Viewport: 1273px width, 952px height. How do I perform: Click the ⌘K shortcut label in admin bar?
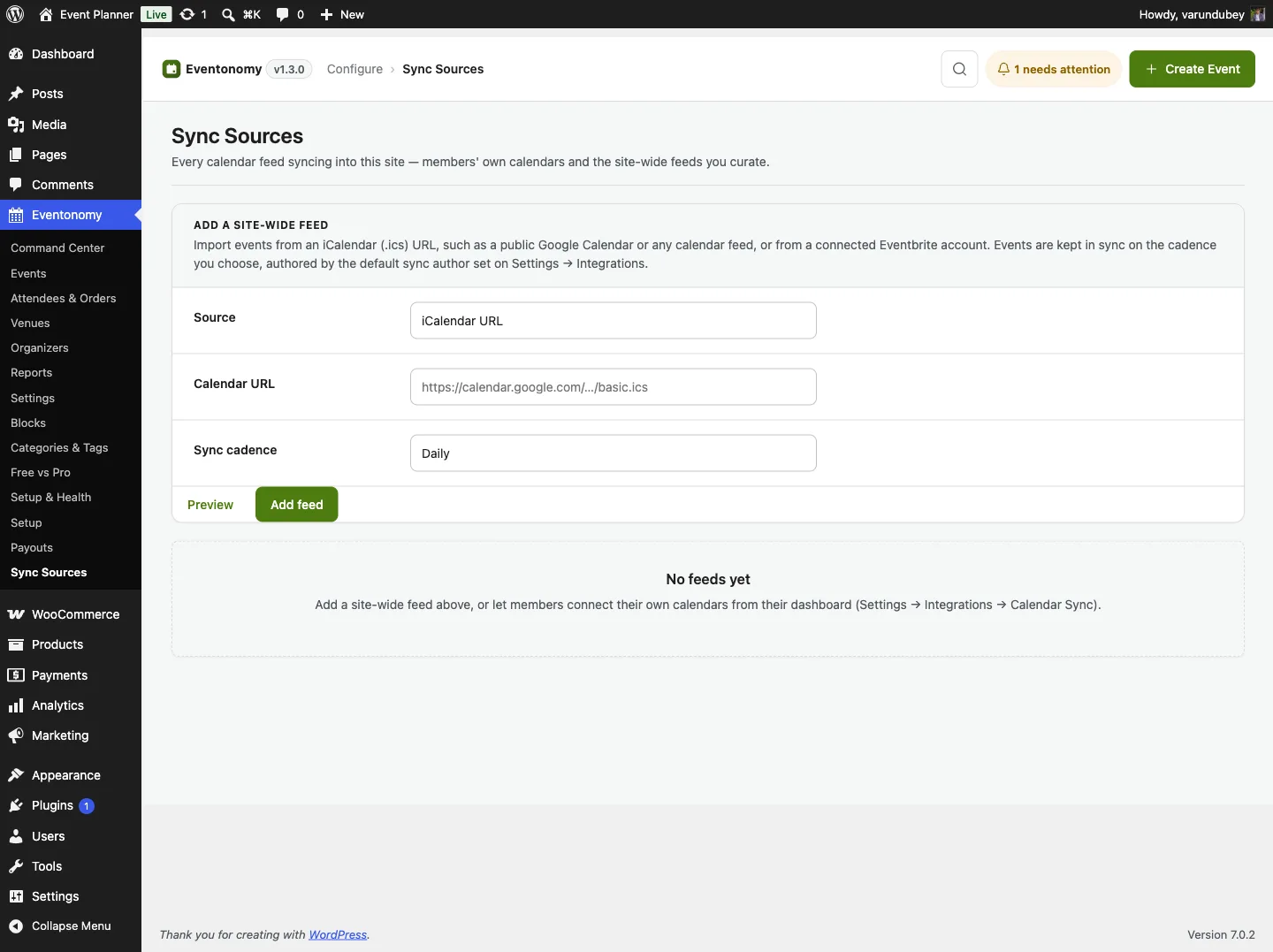[x=252, y=14]
